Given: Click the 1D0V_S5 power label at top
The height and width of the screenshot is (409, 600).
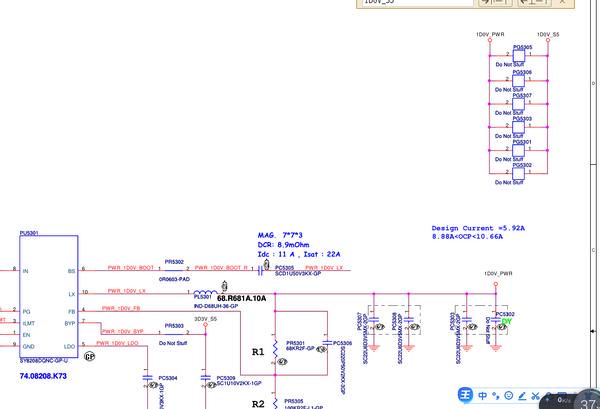Looking at the screenshot, I should tap(548, 34).
